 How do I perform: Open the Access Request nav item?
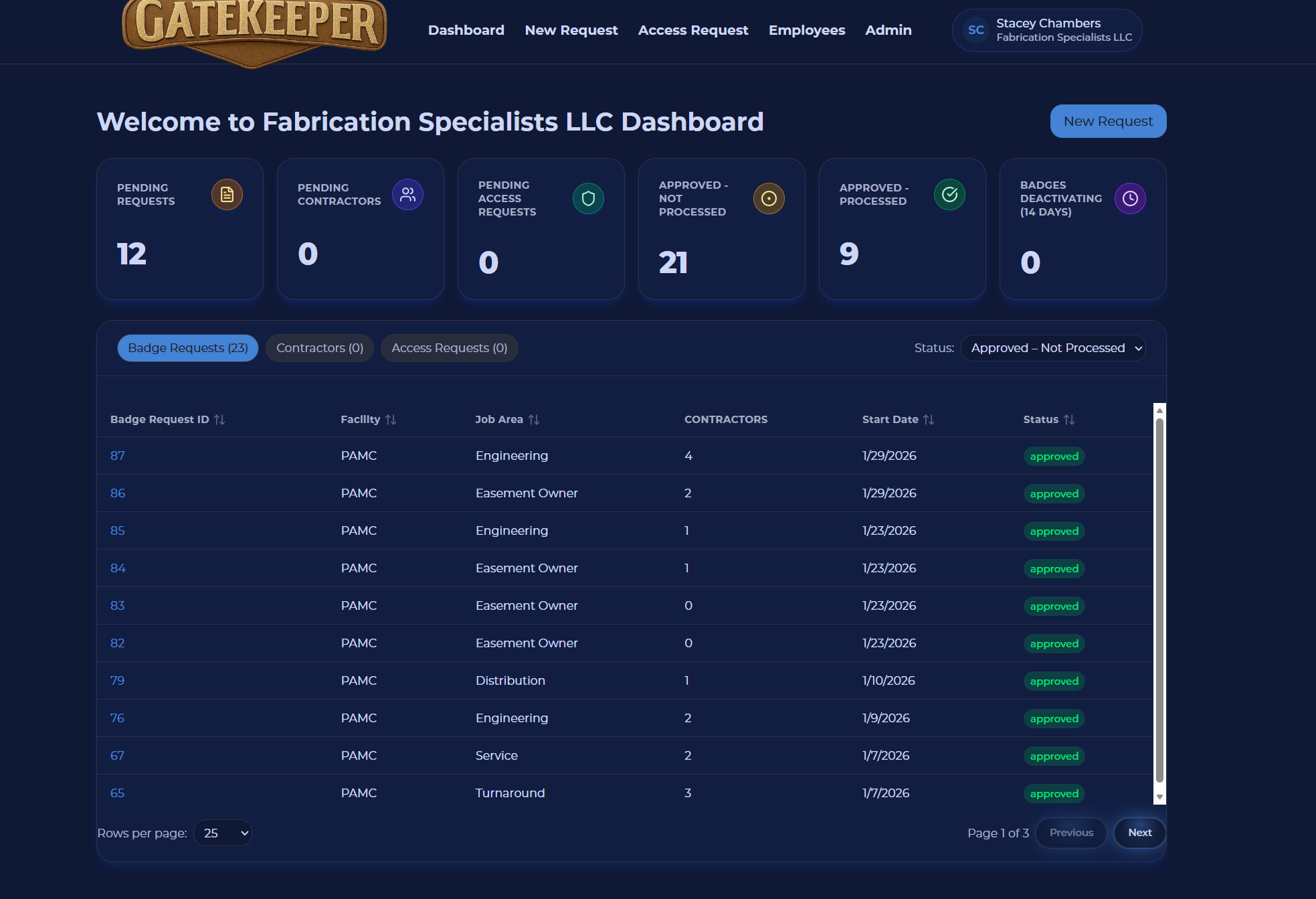tap(693, 30)
